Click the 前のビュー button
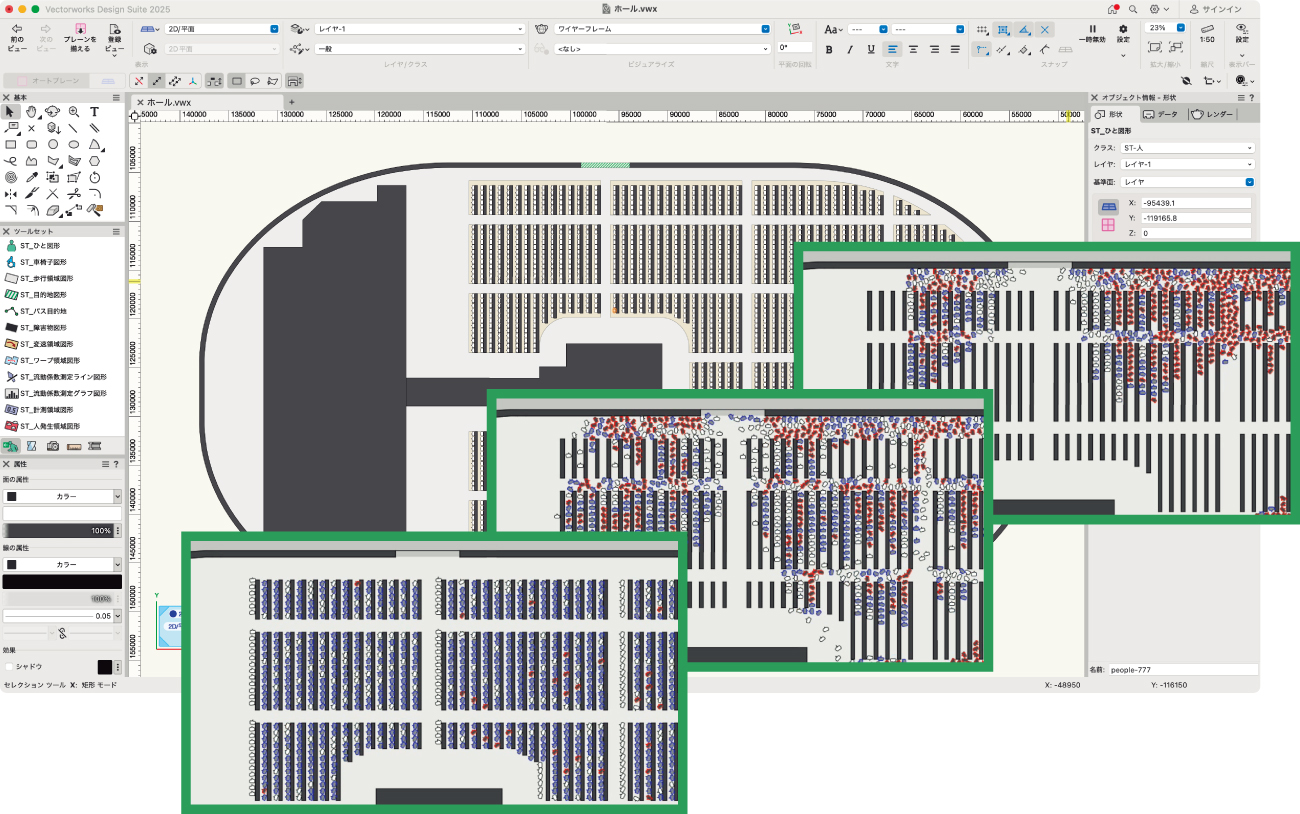Screen dimensions: 1300x814 click(16, 35)
